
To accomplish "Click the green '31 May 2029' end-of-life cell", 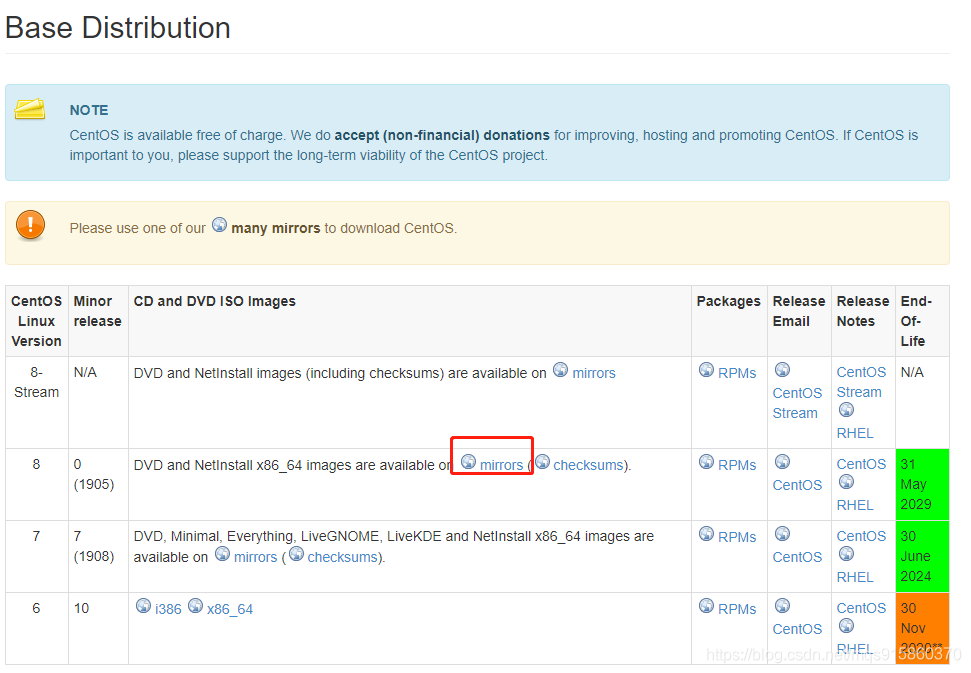I will 922,484.
